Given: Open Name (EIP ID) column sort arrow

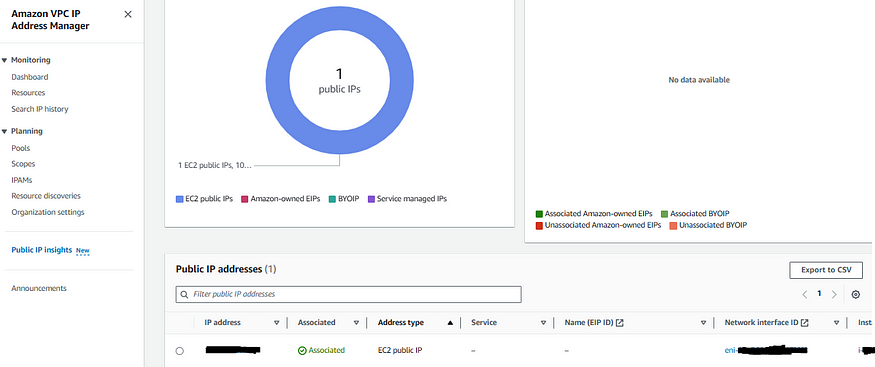Looking at the screenshot, I should pos(704,323).
